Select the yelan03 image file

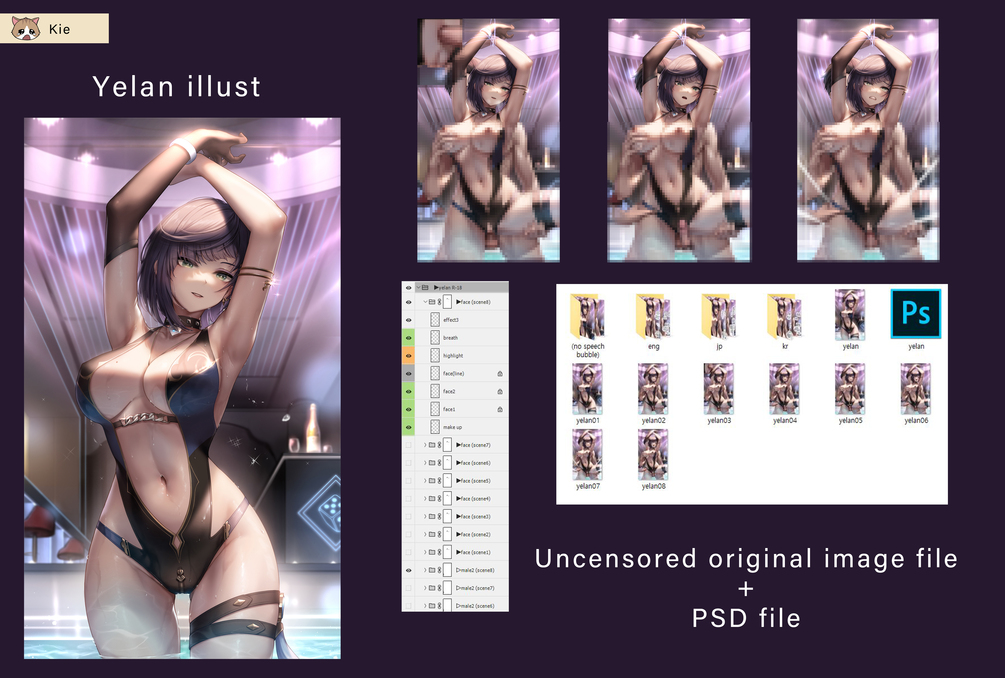[718, 393]
